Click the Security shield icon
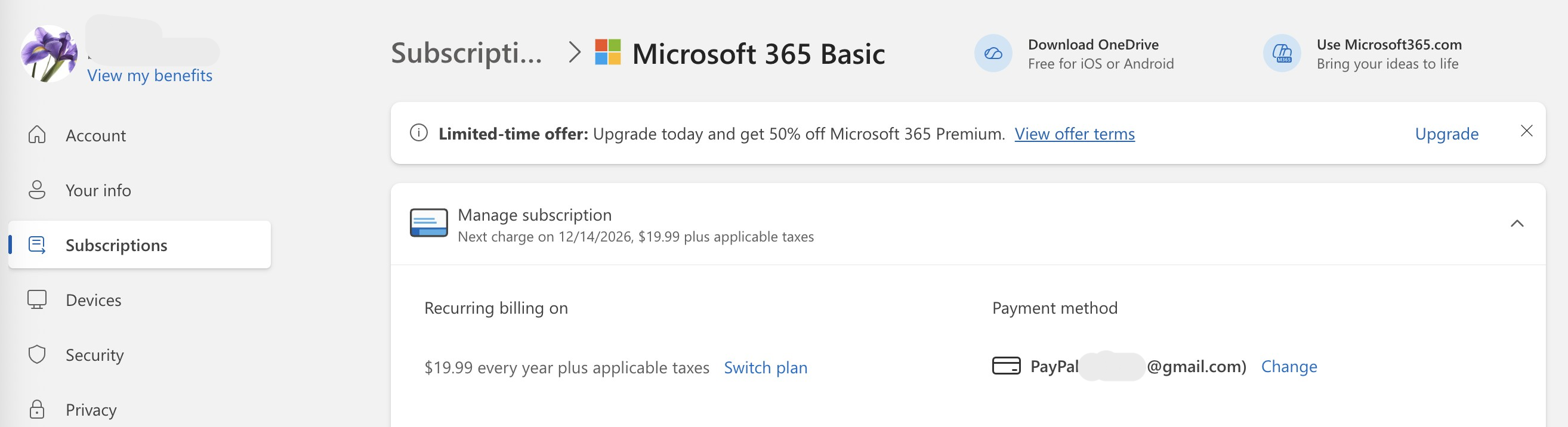The height and width of the screenshot is (427, 1568). [37, 354]
